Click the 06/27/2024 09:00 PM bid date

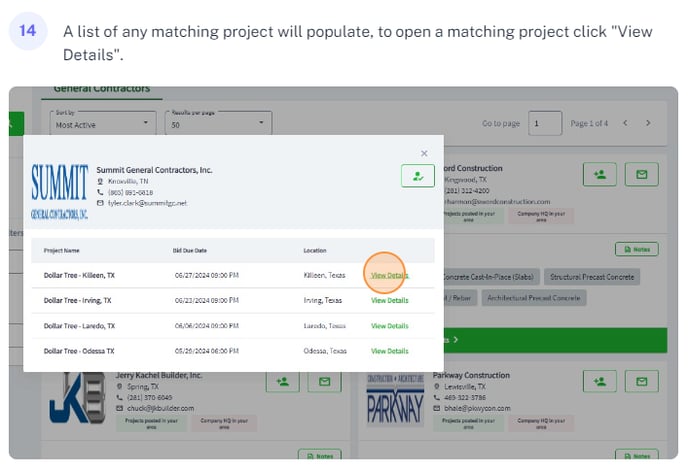pyautogui.click(x=207, y=276)
